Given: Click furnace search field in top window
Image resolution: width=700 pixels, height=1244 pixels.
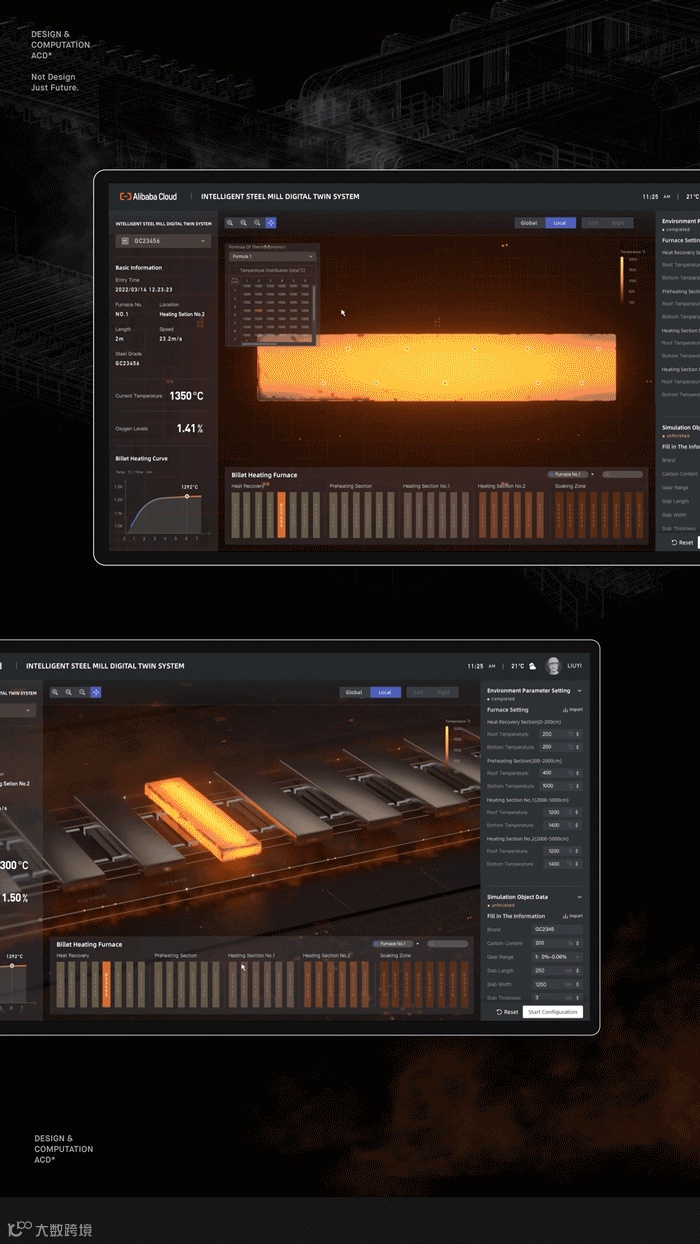Looking at the screenshot, I should 623,474.
